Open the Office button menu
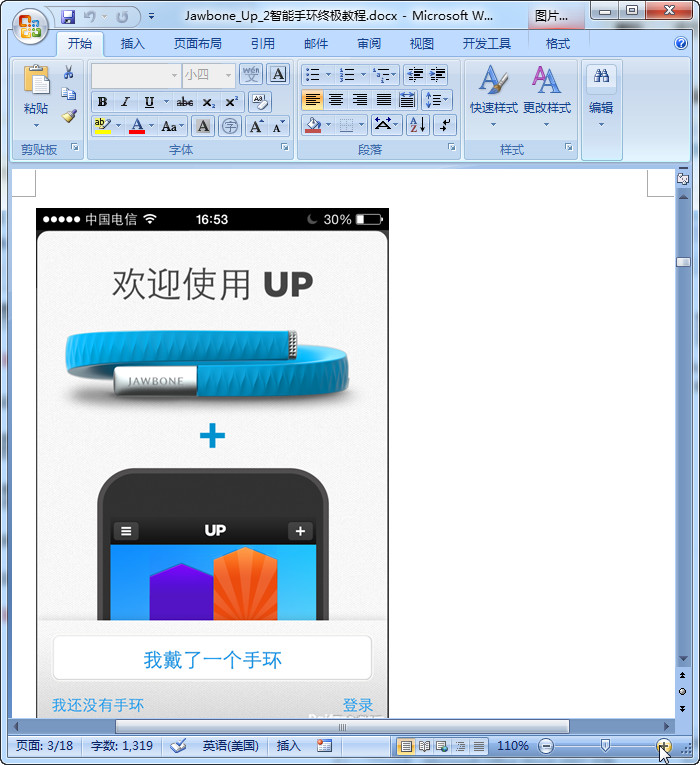 click(x=30, y=26)
